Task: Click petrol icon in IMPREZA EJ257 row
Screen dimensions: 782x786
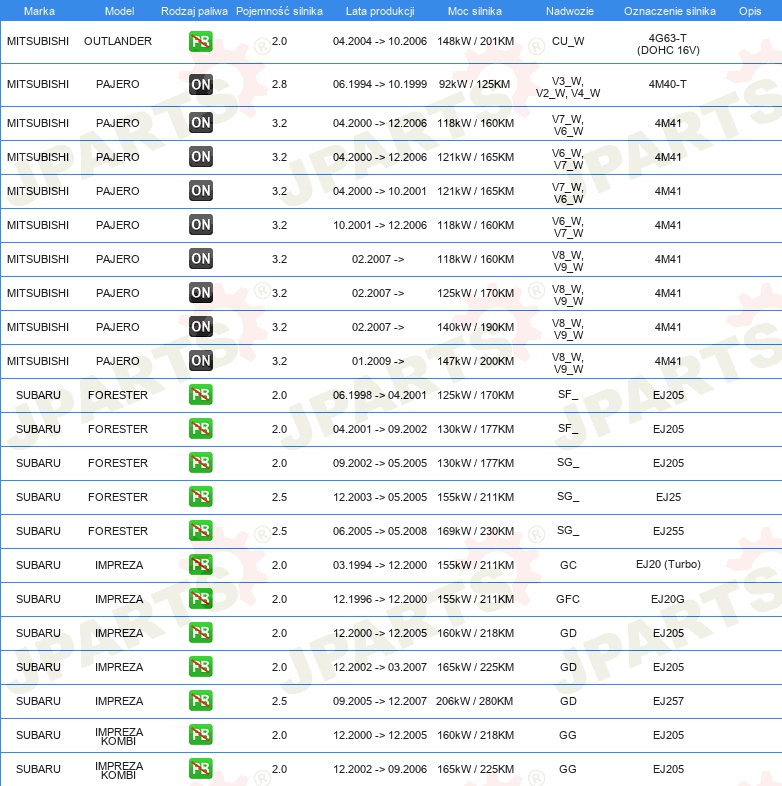Action: coord(201,701)
